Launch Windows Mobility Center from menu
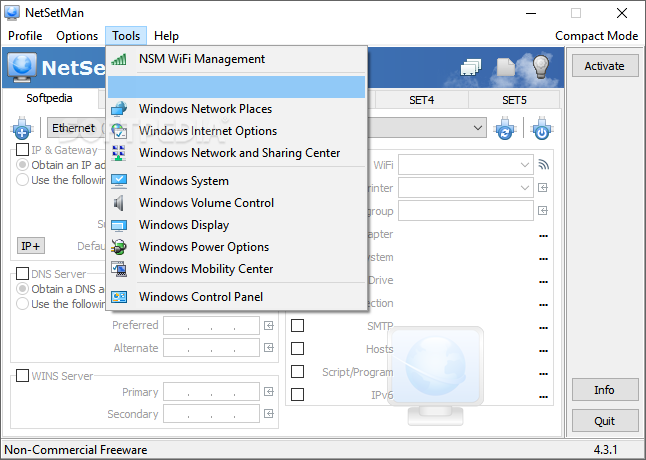This screenshot has height=460, width=646. coord(236,269)
